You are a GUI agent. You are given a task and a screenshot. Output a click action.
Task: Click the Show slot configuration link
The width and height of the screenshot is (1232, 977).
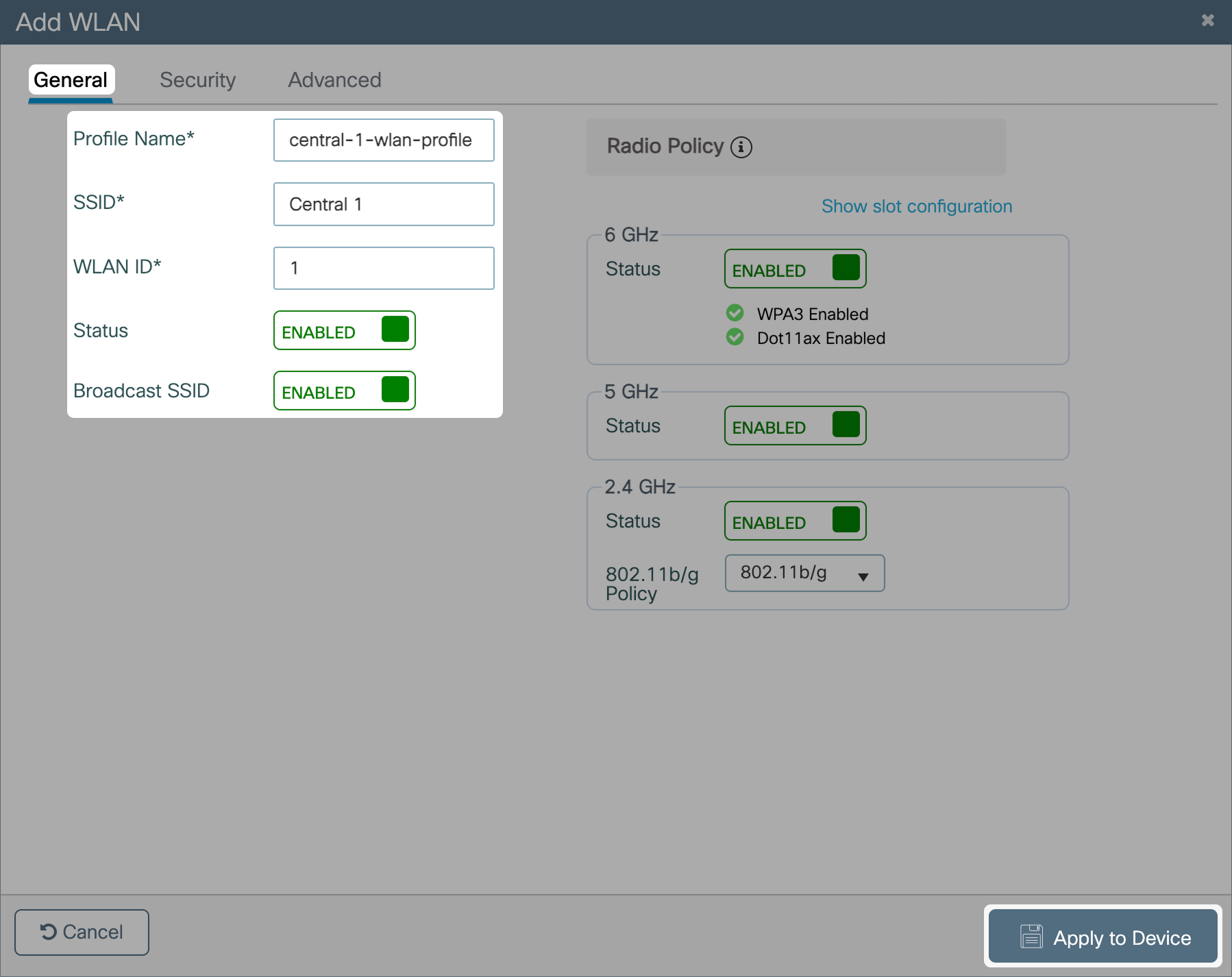click(x=916, y=206)
